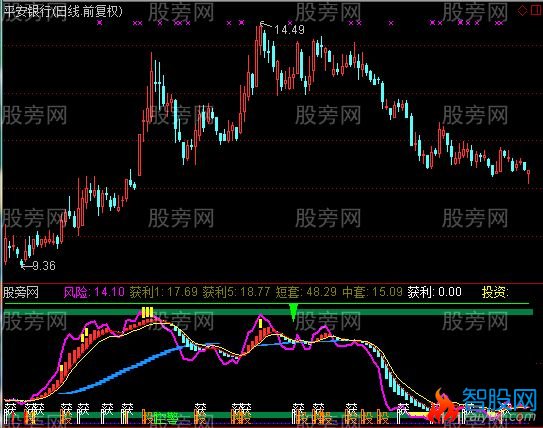Click the 中套: 15.09 indicator value
The height and width of the screenshot is (428, 543).
(373, 292)
